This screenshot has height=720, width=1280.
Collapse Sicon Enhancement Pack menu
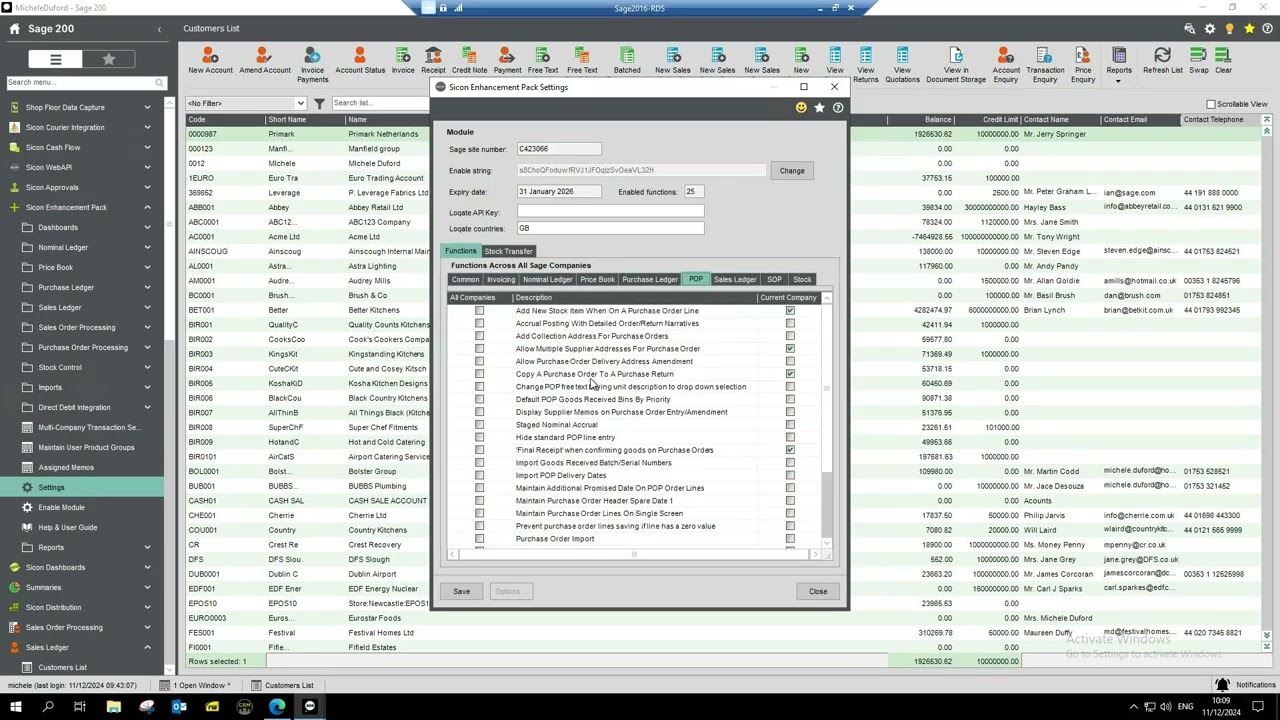pyautogui.click(x=147, y=207)
